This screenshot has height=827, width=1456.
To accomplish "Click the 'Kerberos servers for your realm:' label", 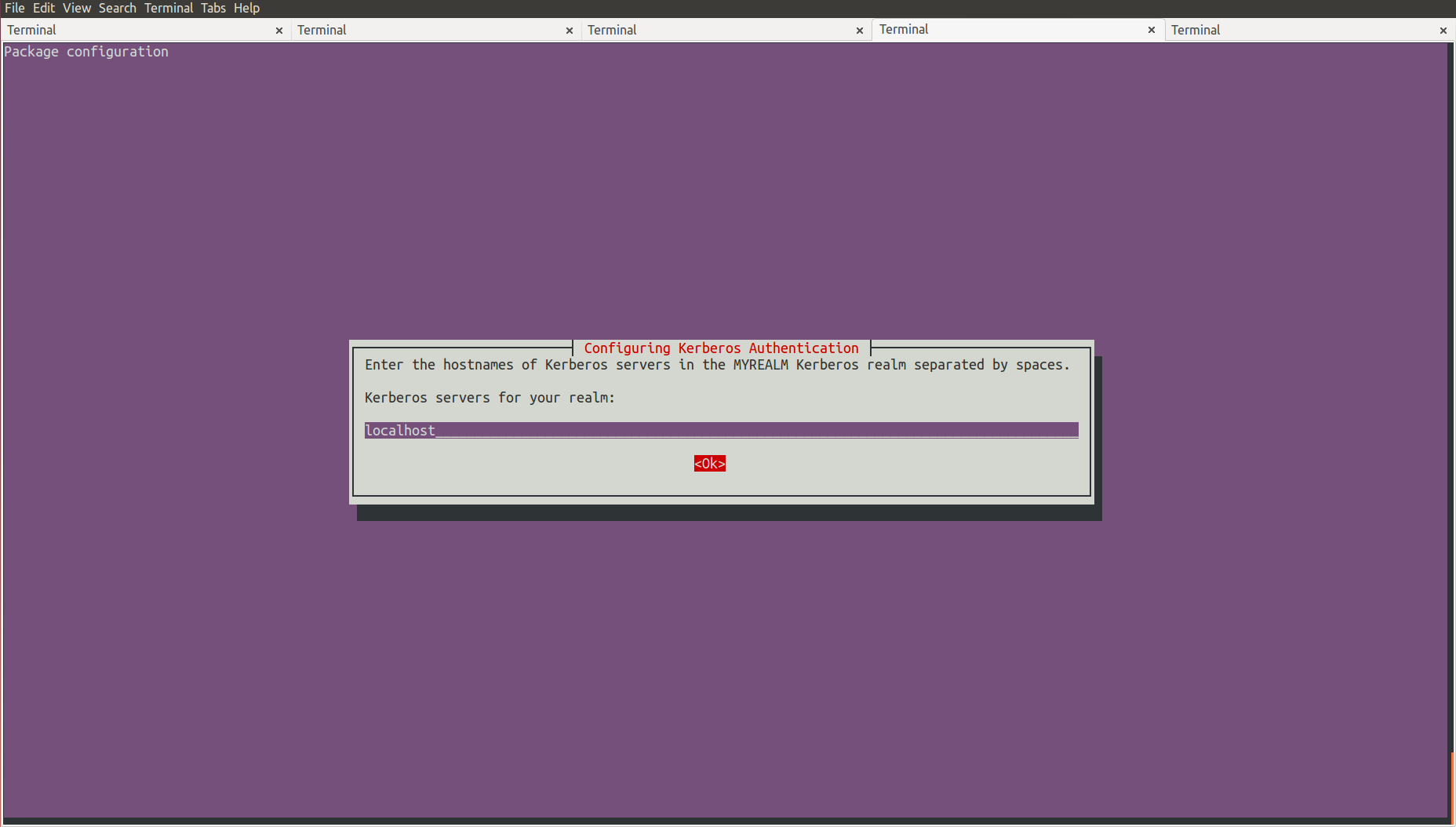I will (x=490, y=398).
